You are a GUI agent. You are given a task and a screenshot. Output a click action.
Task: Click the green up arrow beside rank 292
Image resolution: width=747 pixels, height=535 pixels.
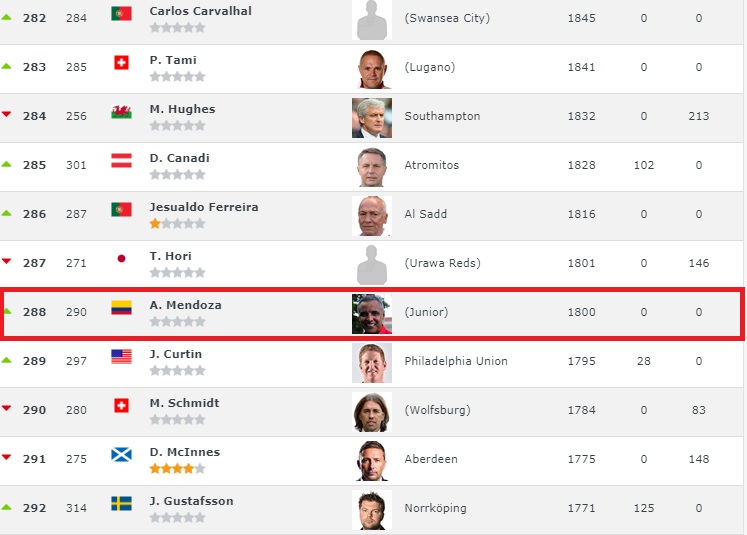click(7, 507)
